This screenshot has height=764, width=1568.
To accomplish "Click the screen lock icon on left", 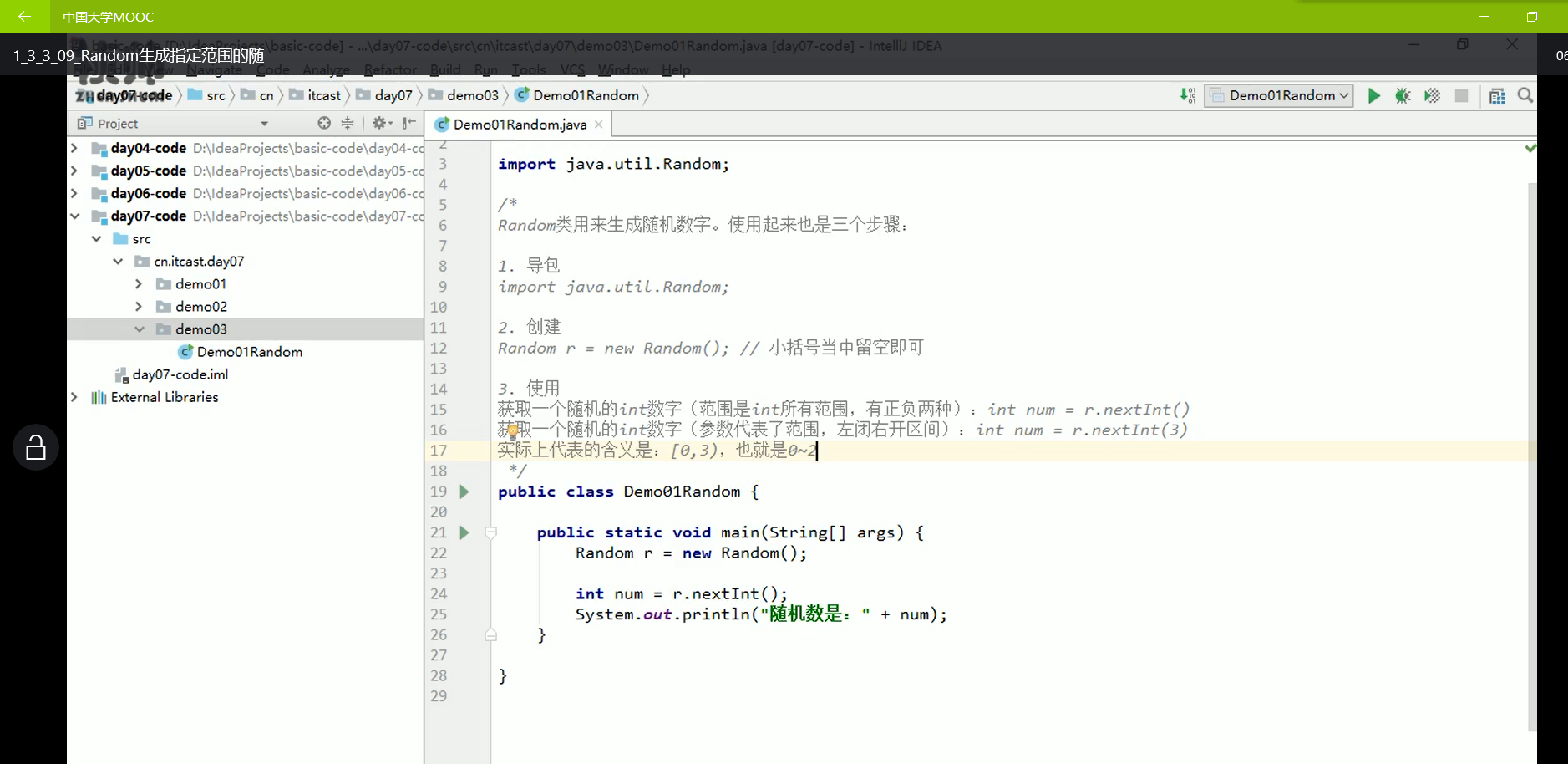I will pyautogui.click(x=36, y=447).
